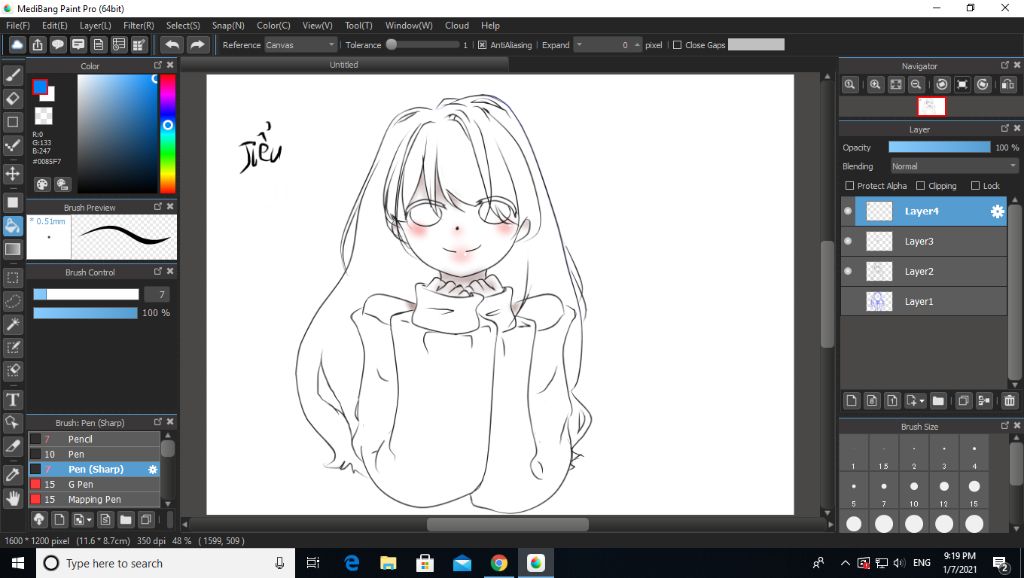Select the Hand tool
This screenshot has width=1024, height=578.
(12, 498)
